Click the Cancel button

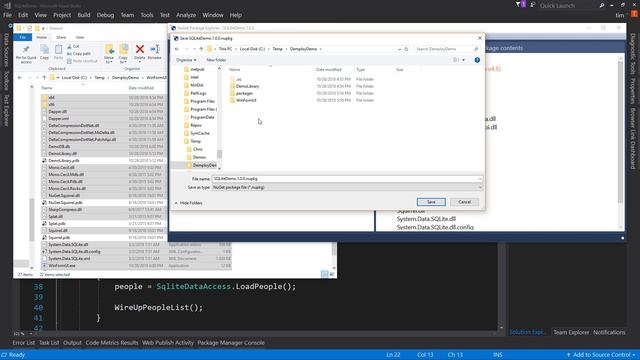464,202
